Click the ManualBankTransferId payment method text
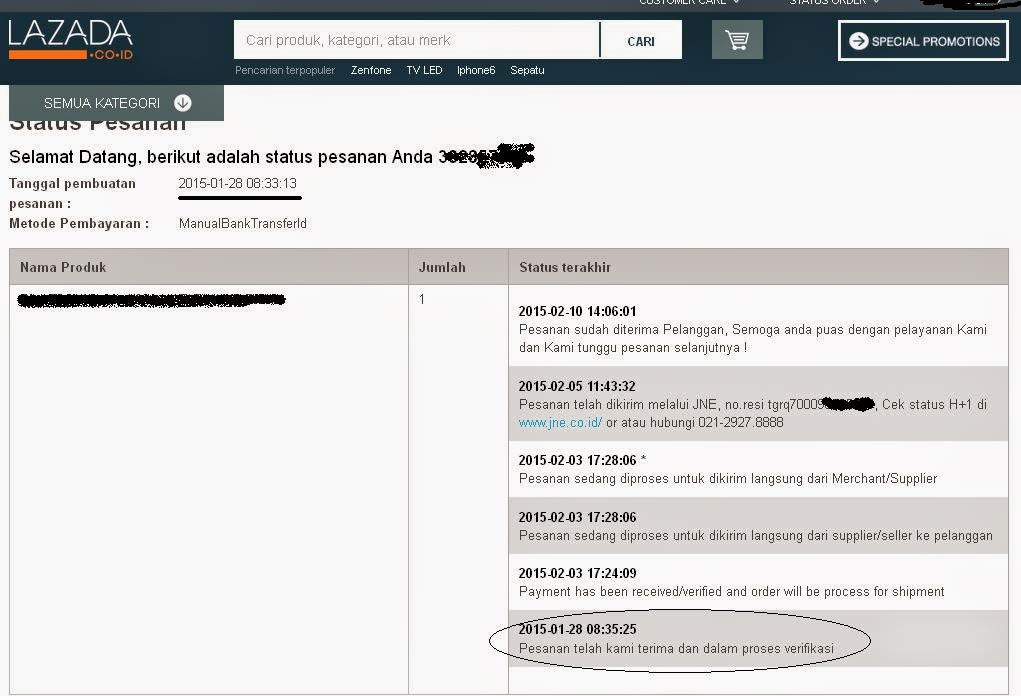1021x696 pixels. [243, 223]
